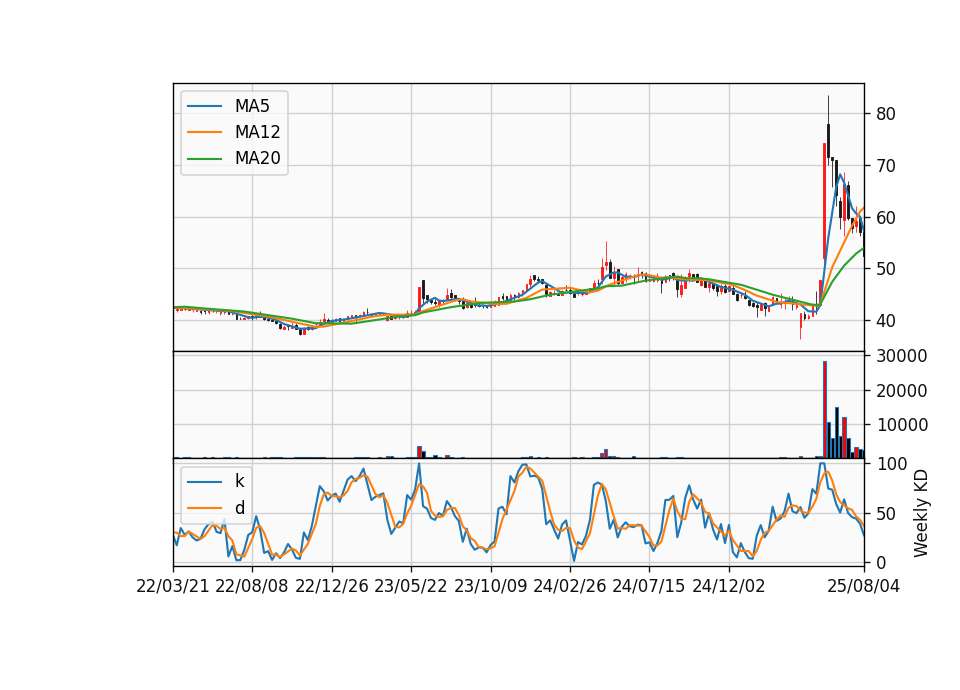Click the Weekly KD axis title
The image size is (960, 690).
click(x=921, y=513)
